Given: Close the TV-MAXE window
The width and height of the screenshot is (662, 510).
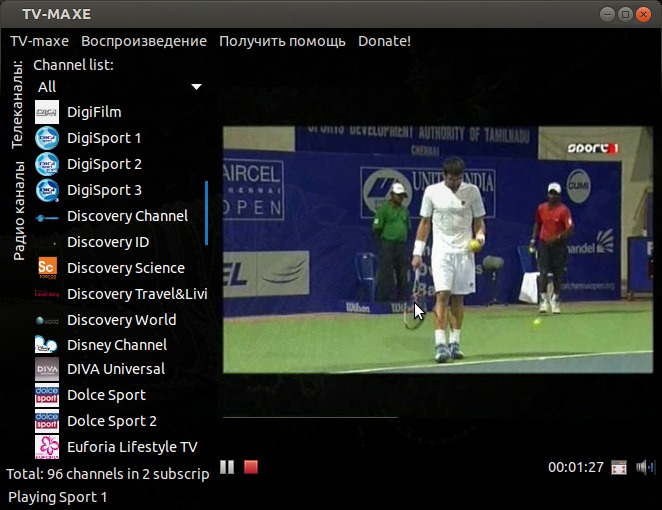Looking at the screenshot, I should (x=643, y=15).
